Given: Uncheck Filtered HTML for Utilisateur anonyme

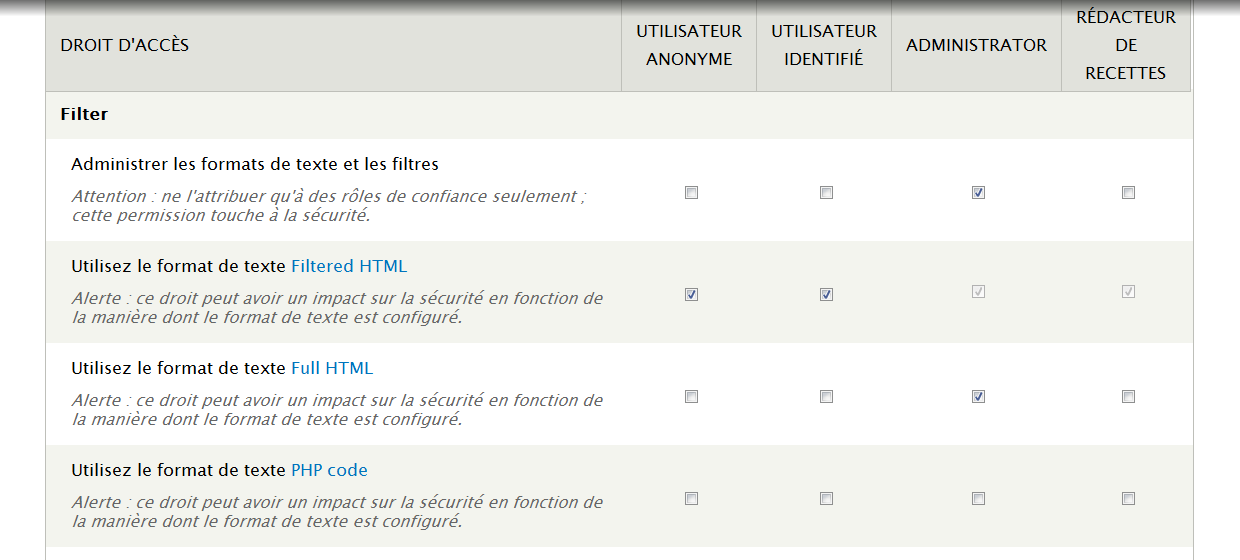Looking at the screenshot, I should tap(691, 295).
